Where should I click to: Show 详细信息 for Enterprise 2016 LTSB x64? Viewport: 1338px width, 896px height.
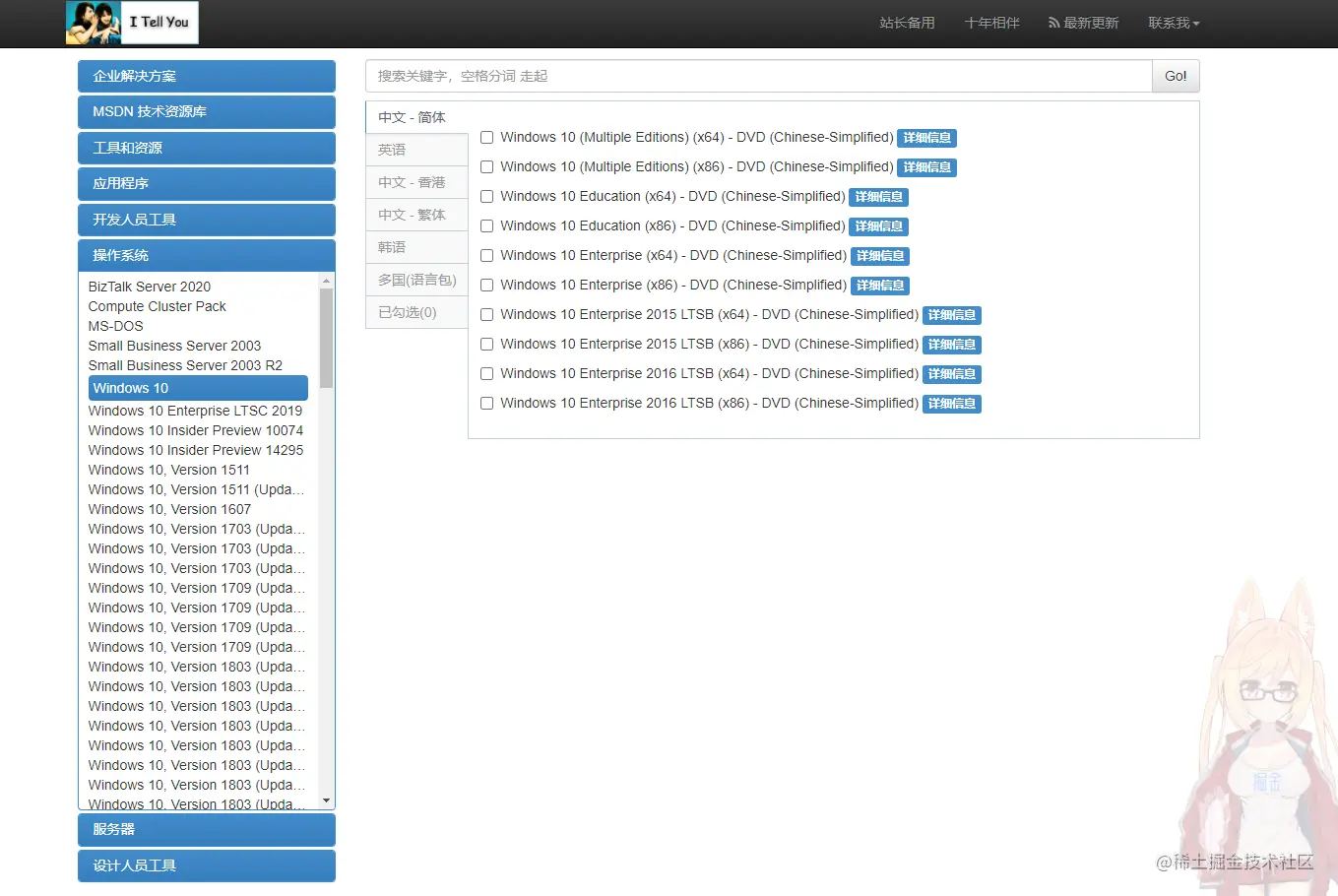952,374
